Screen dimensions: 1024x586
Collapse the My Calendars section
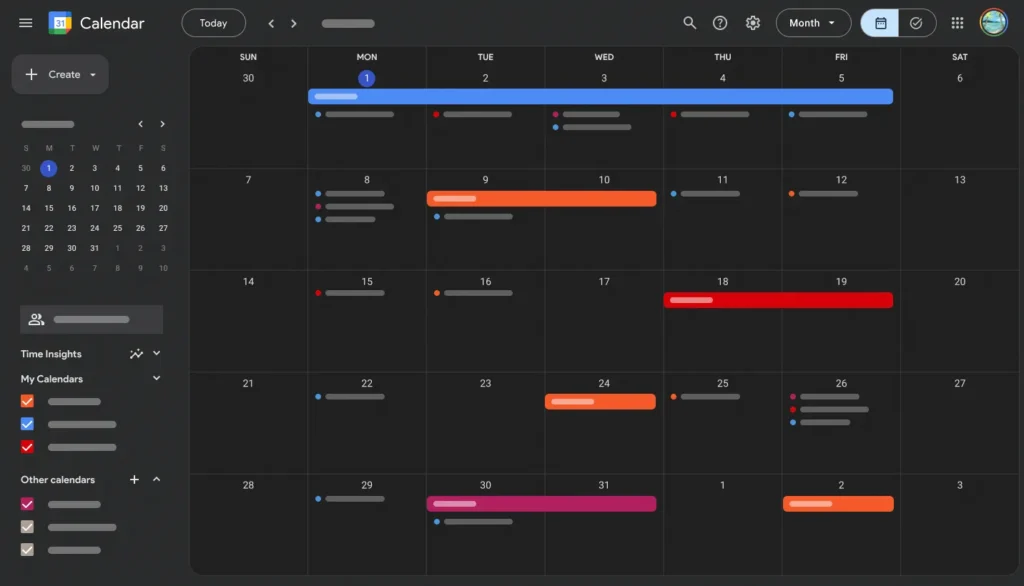(x=156, y=378)
